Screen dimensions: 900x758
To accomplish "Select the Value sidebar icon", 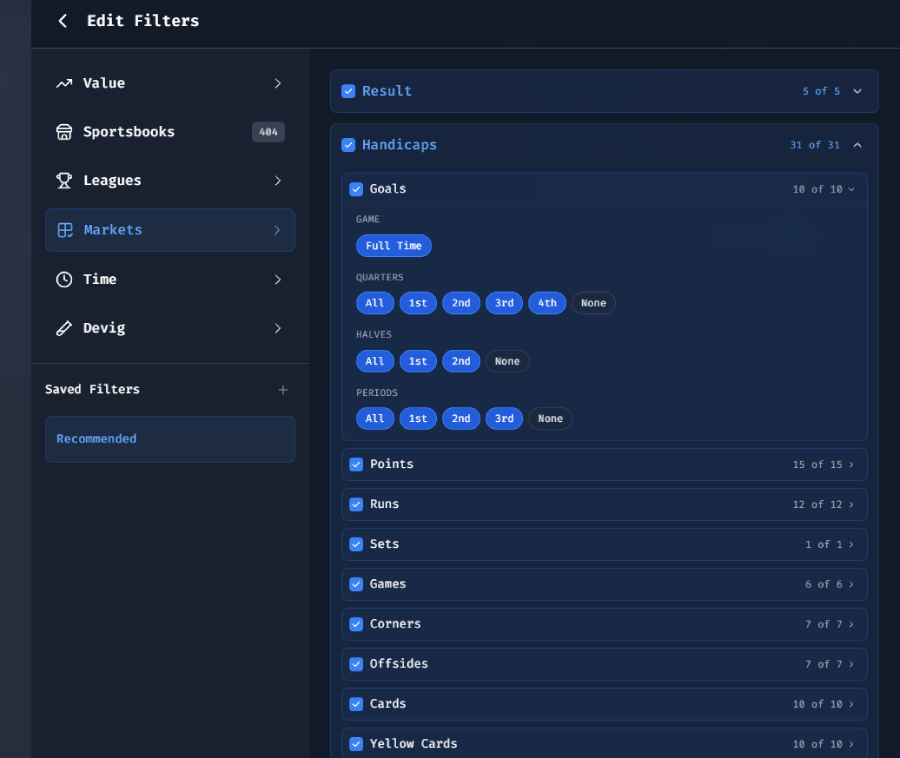I will point(63,83).
